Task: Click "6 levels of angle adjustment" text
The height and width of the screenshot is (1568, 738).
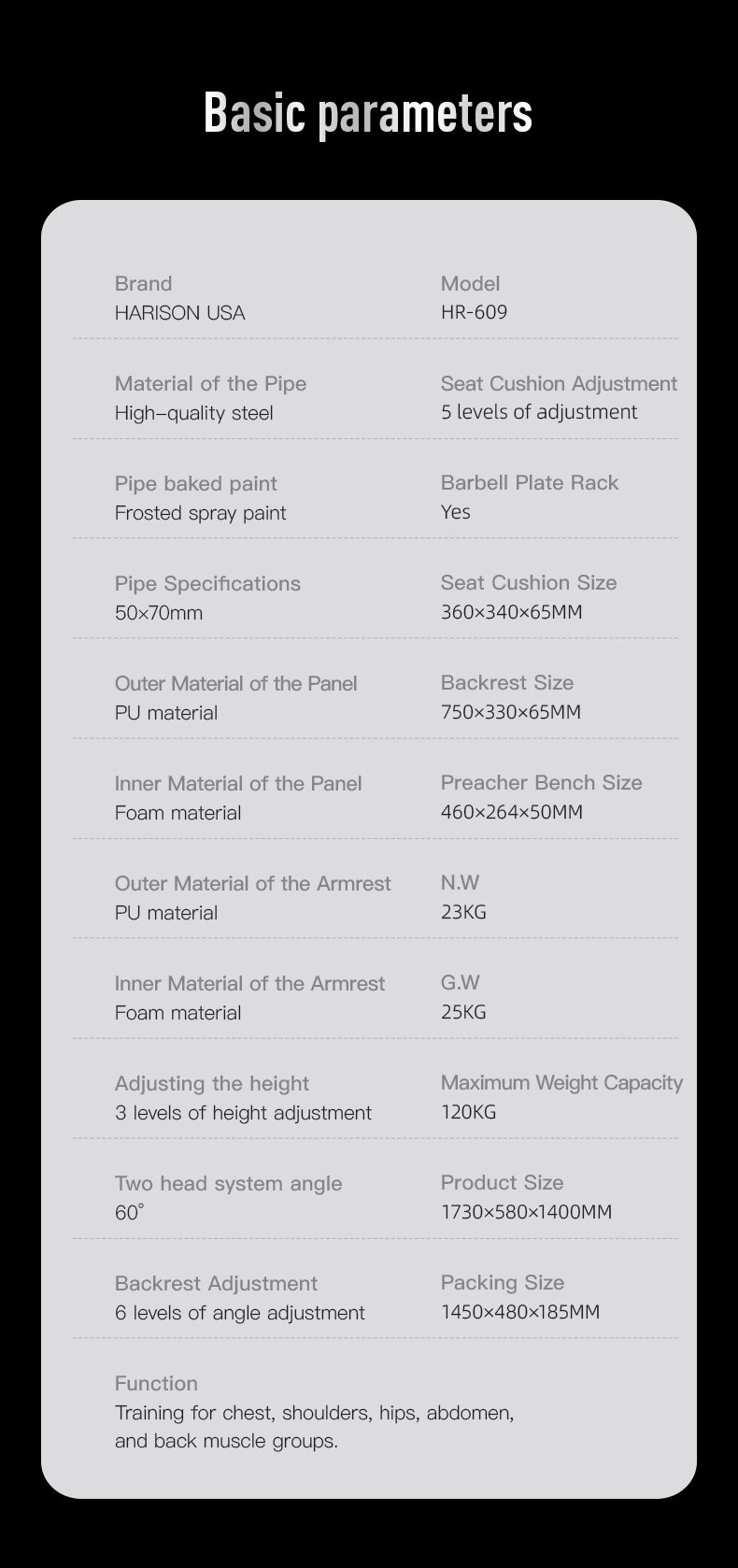Action: coord(239,1313)
